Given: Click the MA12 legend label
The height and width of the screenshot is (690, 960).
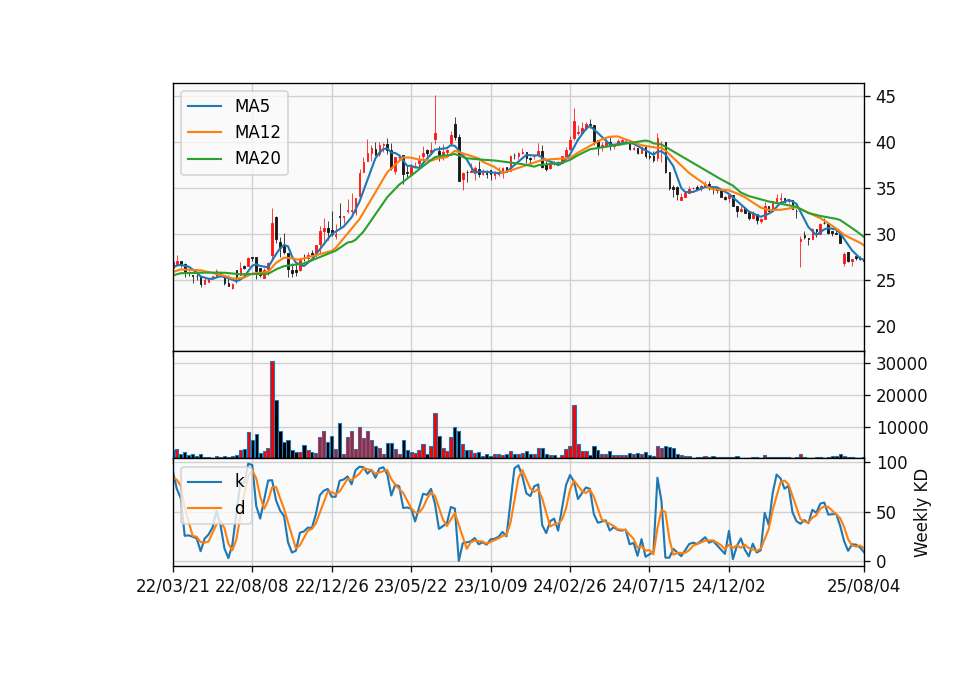Looking at the screenshot, I should (257, 132).
